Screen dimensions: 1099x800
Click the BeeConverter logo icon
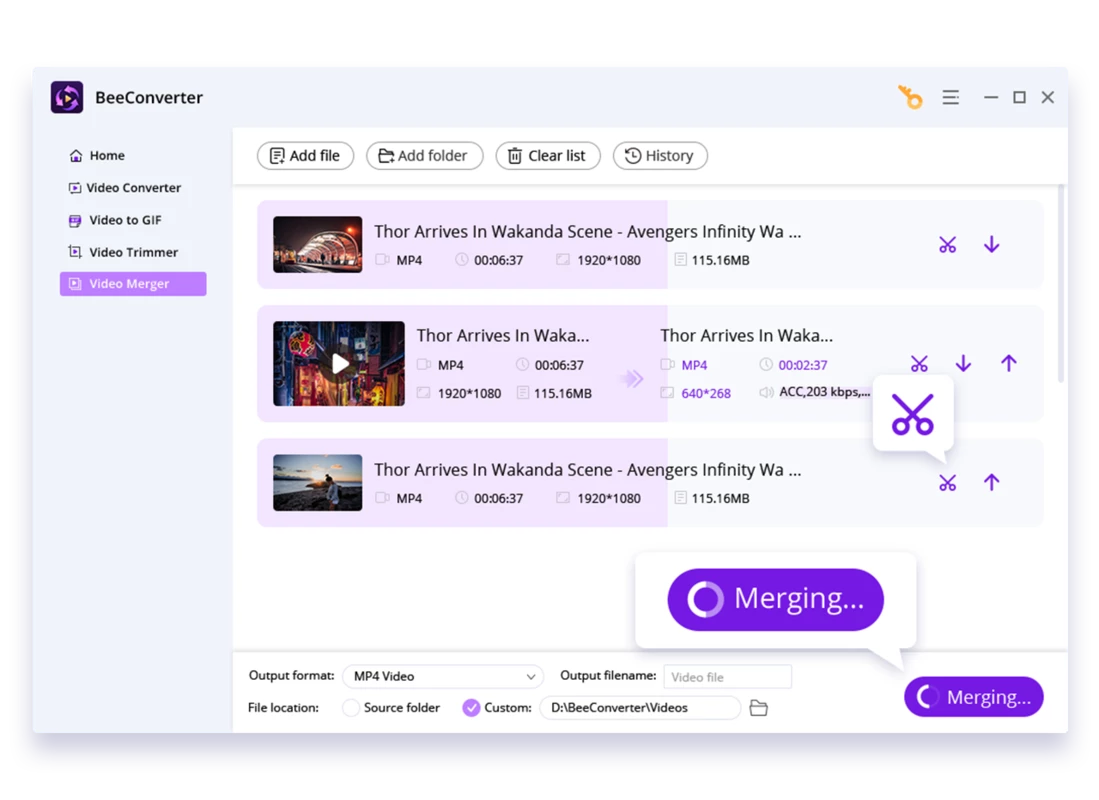tap(67, 97)
